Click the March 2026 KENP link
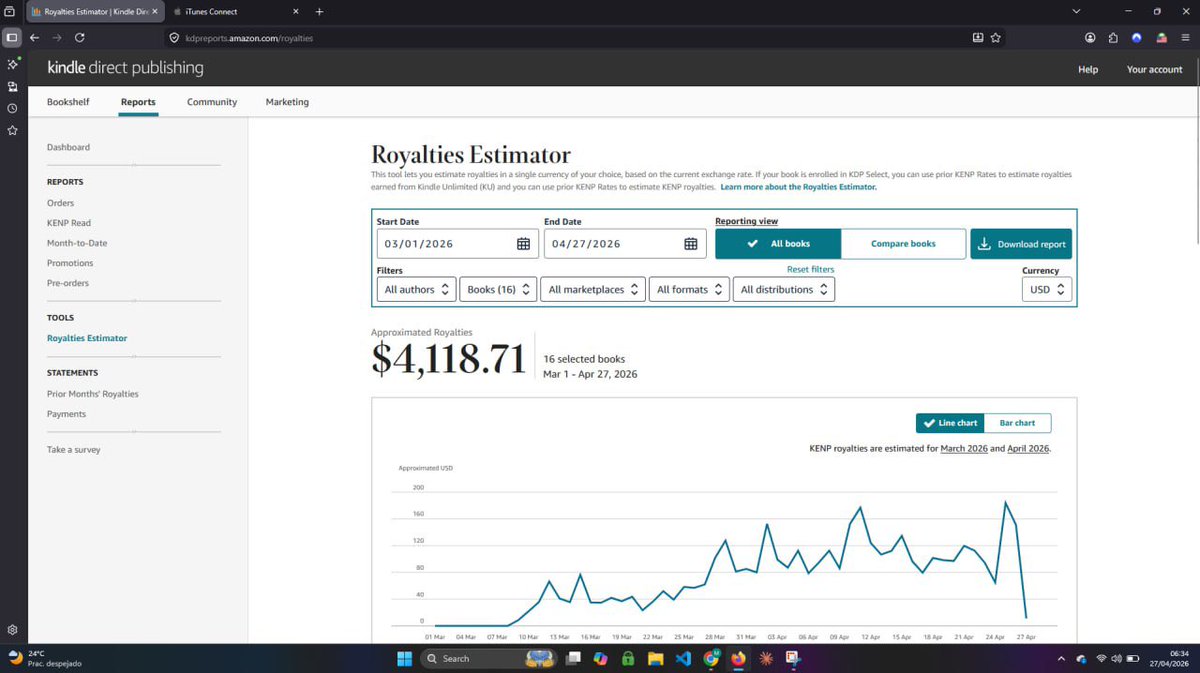The image size is (1200, 673). 965,449
